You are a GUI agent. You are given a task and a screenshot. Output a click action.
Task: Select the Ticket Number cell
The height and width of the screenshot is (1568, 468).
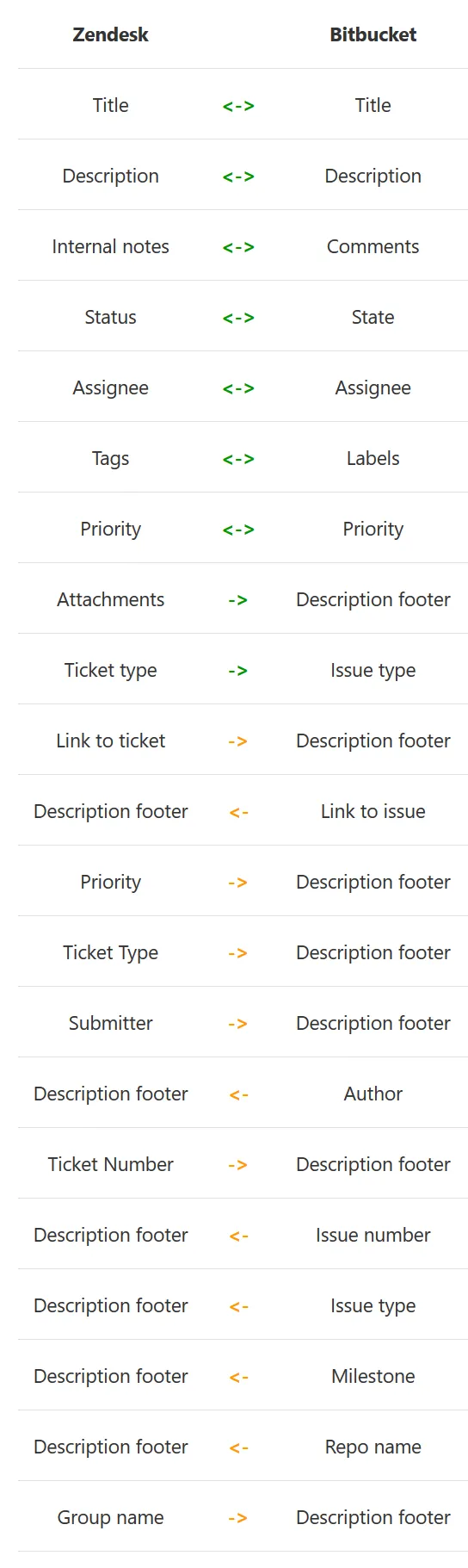click(x=110, y=1164)
